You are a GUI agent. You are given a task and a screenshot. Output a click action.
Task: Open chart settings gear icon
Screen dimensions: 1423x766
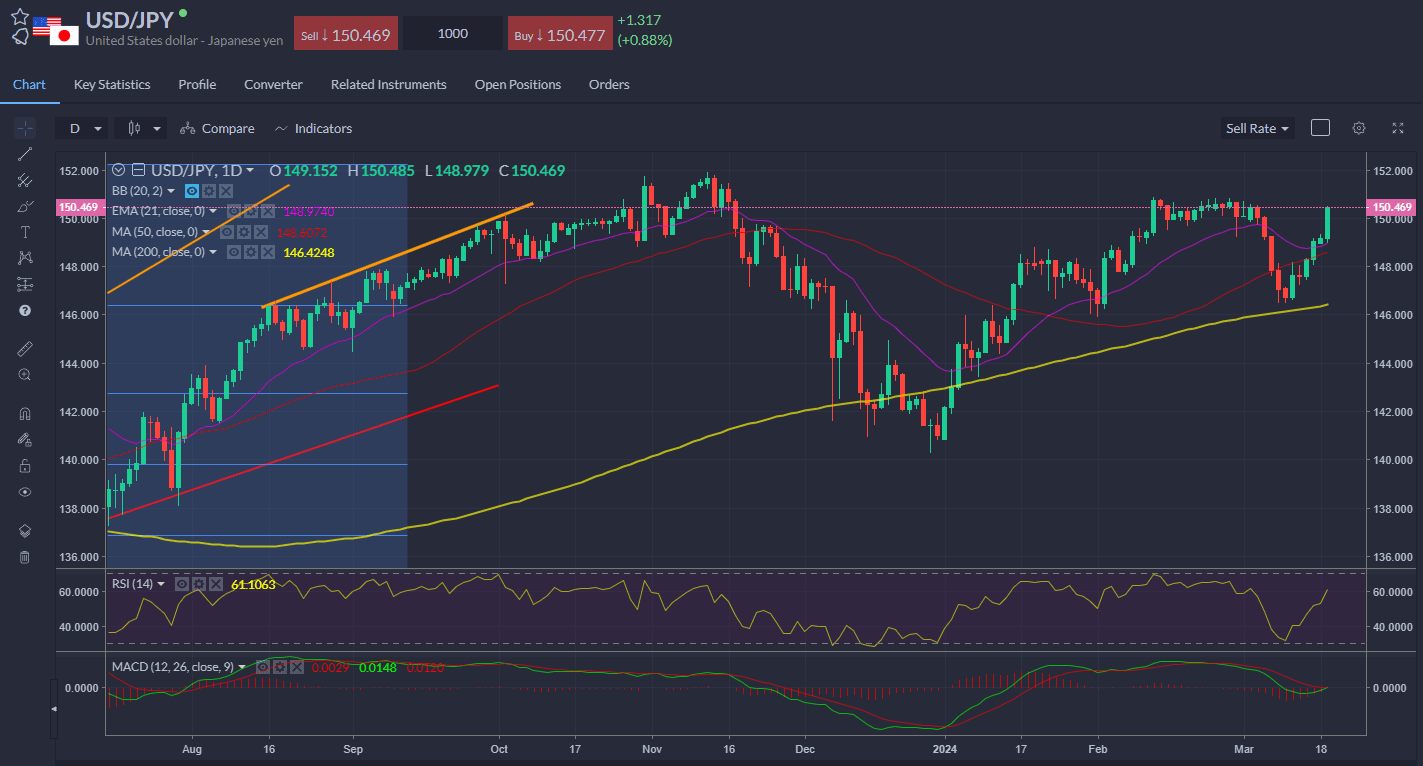[x=1359, y=128]
